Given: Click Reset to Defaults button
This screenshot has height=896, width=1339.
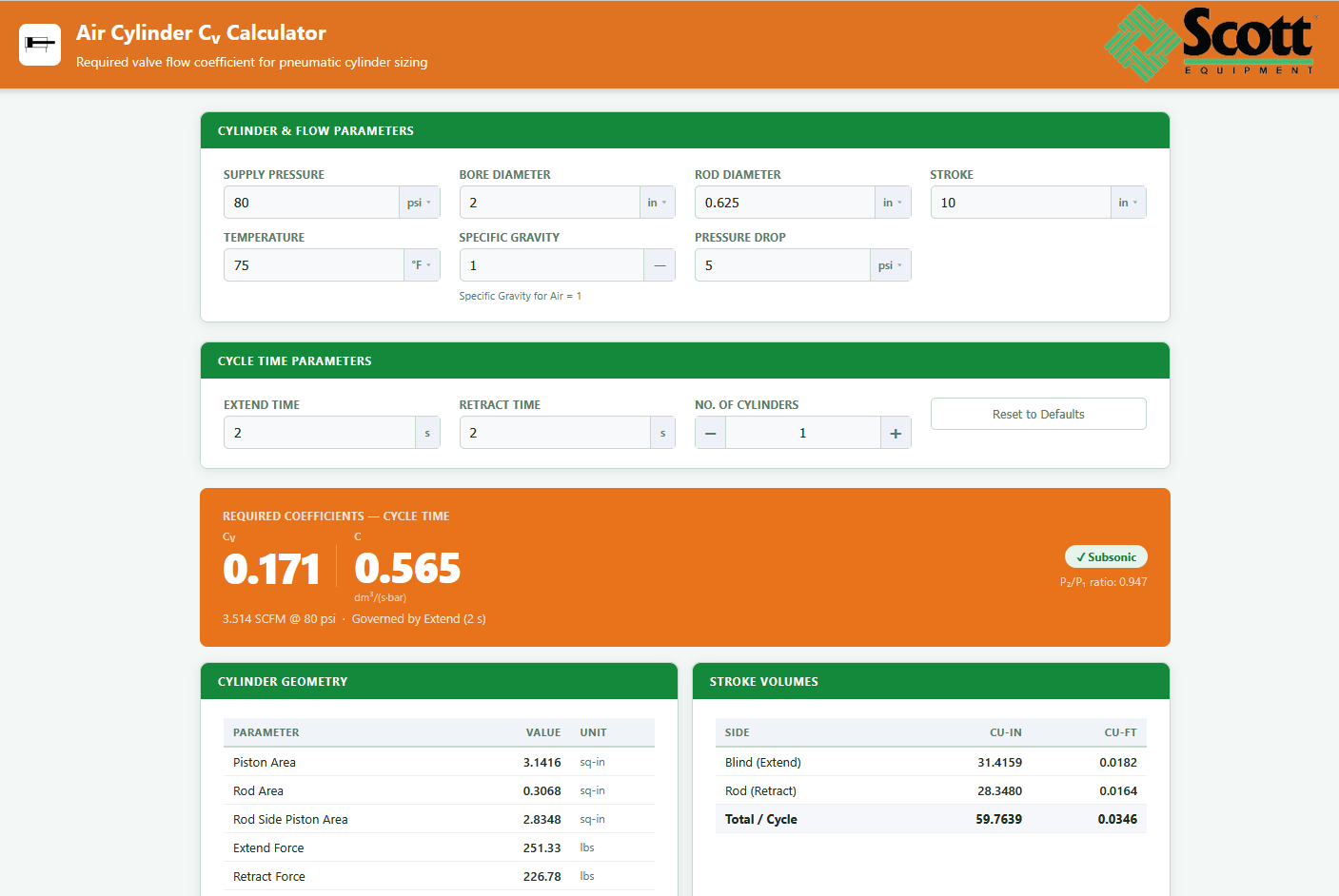Looking at the screenshot, I should [1038, 414].
